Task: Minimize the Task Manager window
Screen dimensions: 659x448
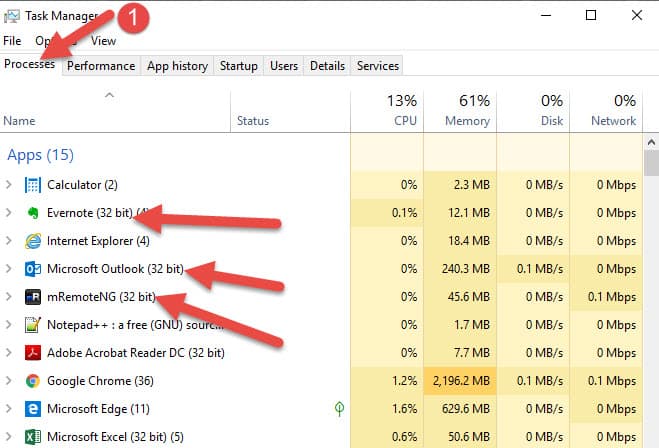Action: 546,16
